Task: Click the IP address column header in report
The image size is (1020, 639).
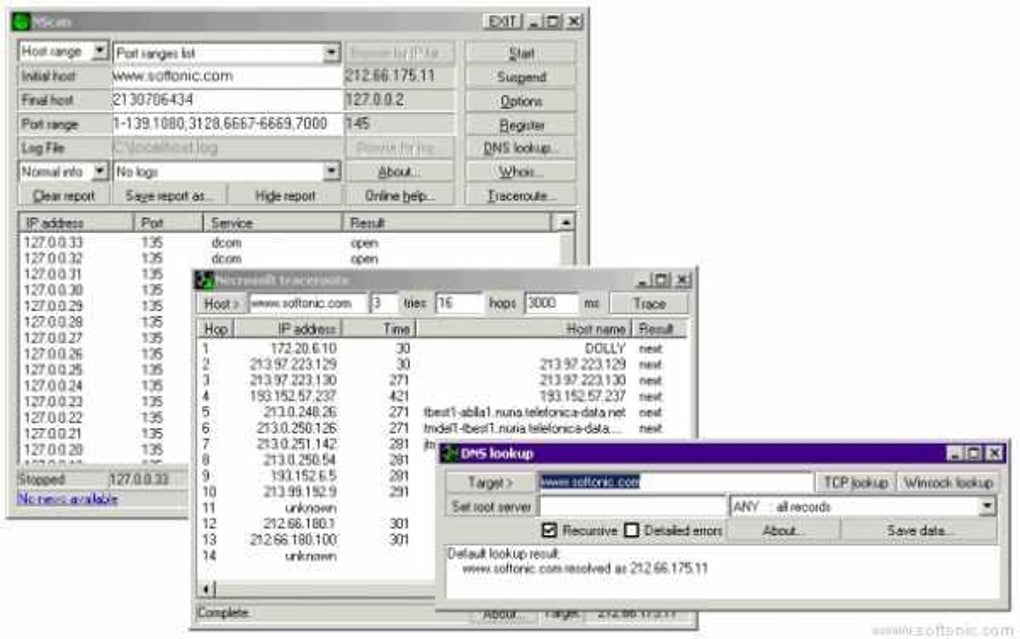Action: (75, 223)
